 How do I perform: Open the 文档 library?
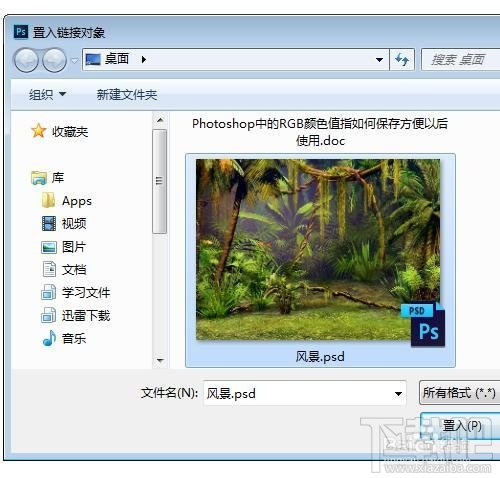click(74, 269)
